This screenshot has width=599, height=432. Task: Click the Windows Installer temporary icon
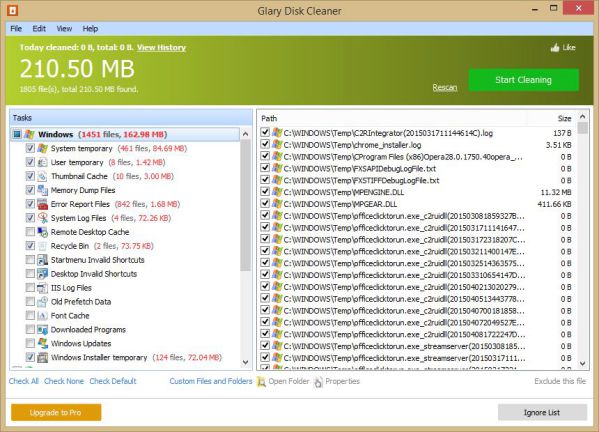point(42,357)
